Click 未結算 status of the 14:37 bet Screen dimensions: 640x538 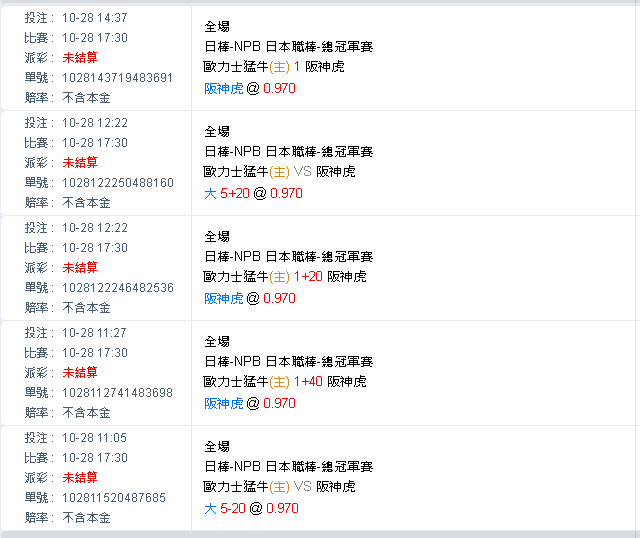click(x=80, y=58)
